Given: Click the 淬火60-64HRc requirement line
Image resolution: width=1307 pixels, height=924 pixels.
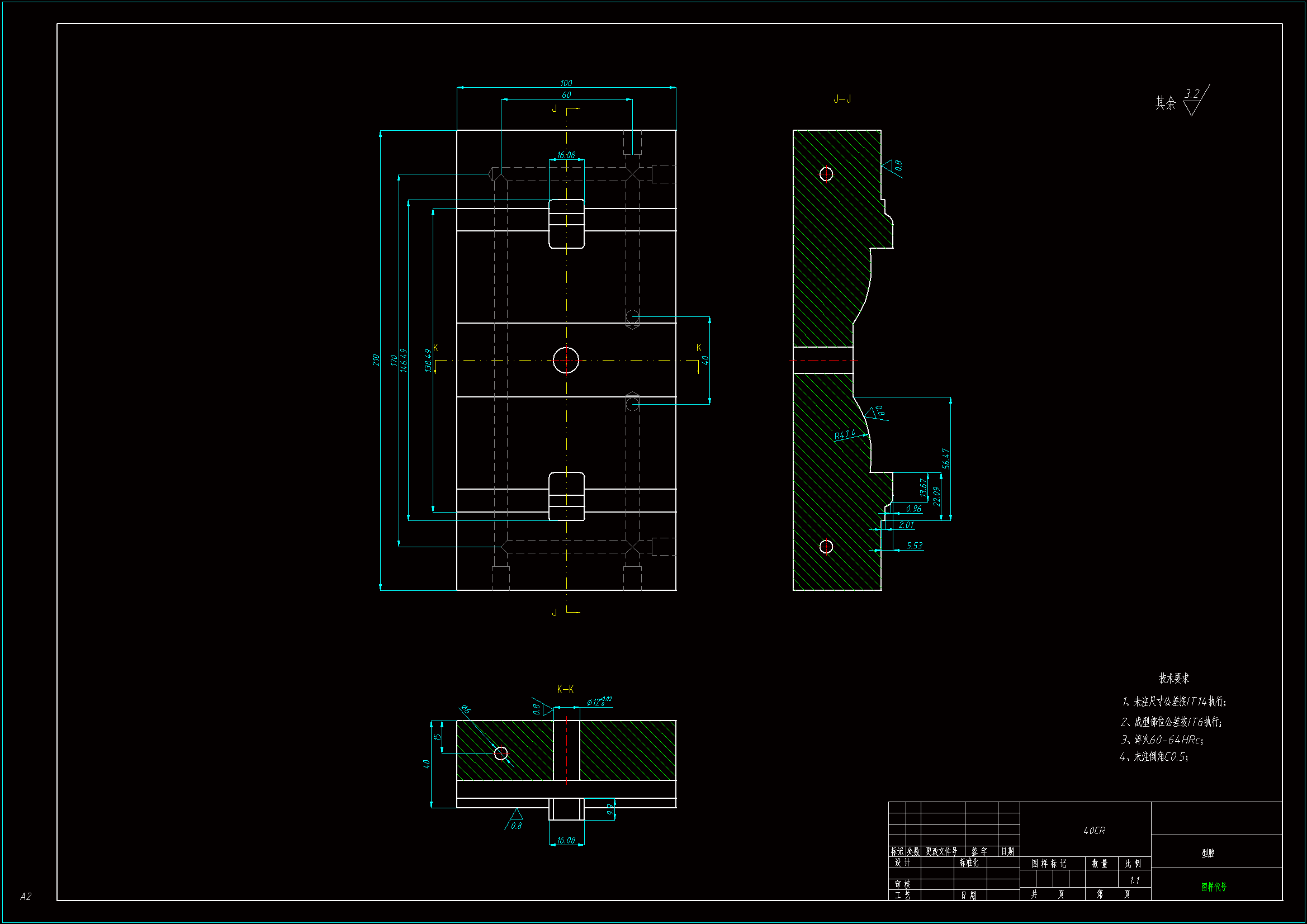Looking at the screenshot, I should pos(1161,740).
